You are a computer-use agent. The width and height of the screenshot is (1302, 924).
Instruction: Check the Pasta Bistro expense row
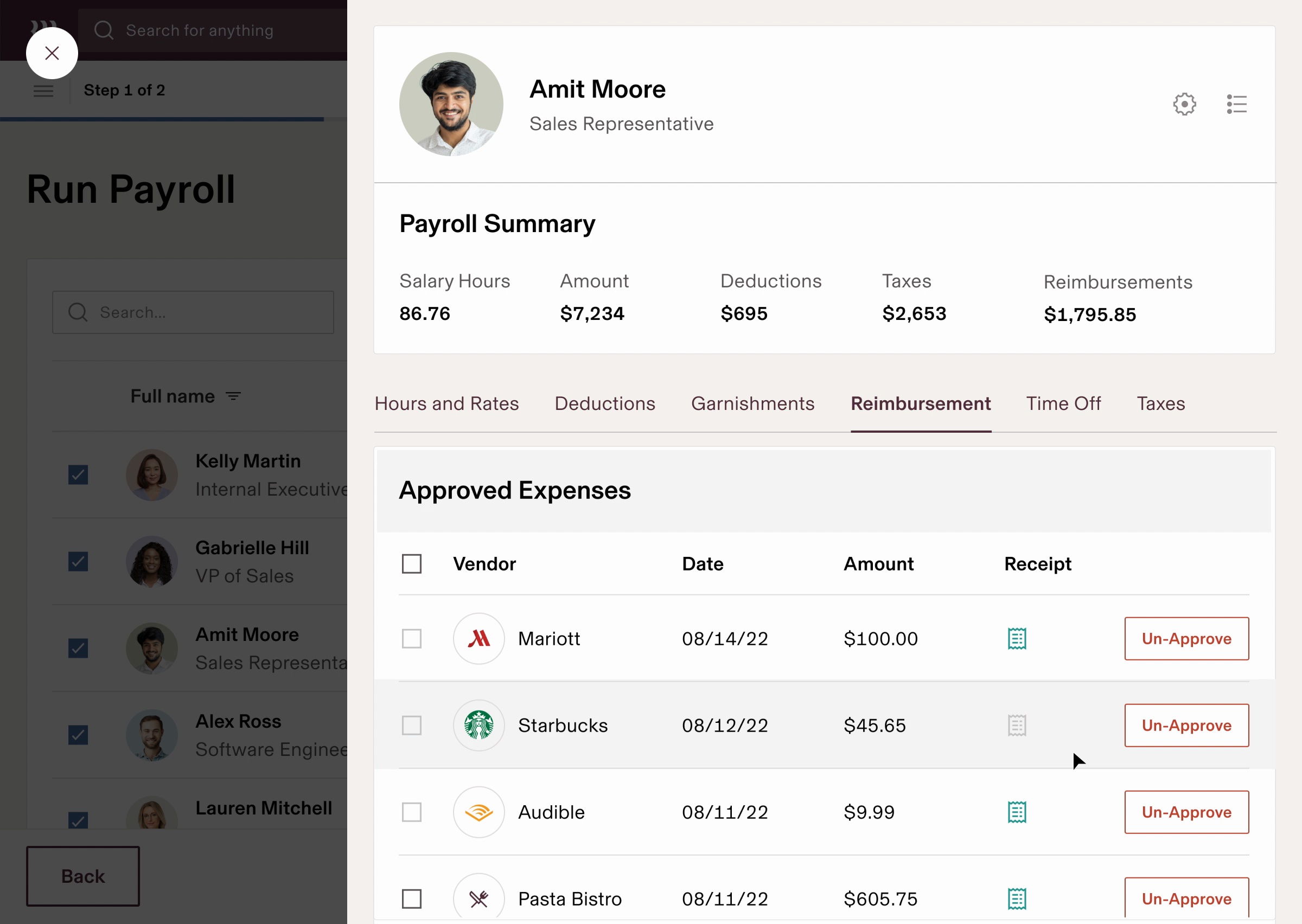[x=411, y=899]
